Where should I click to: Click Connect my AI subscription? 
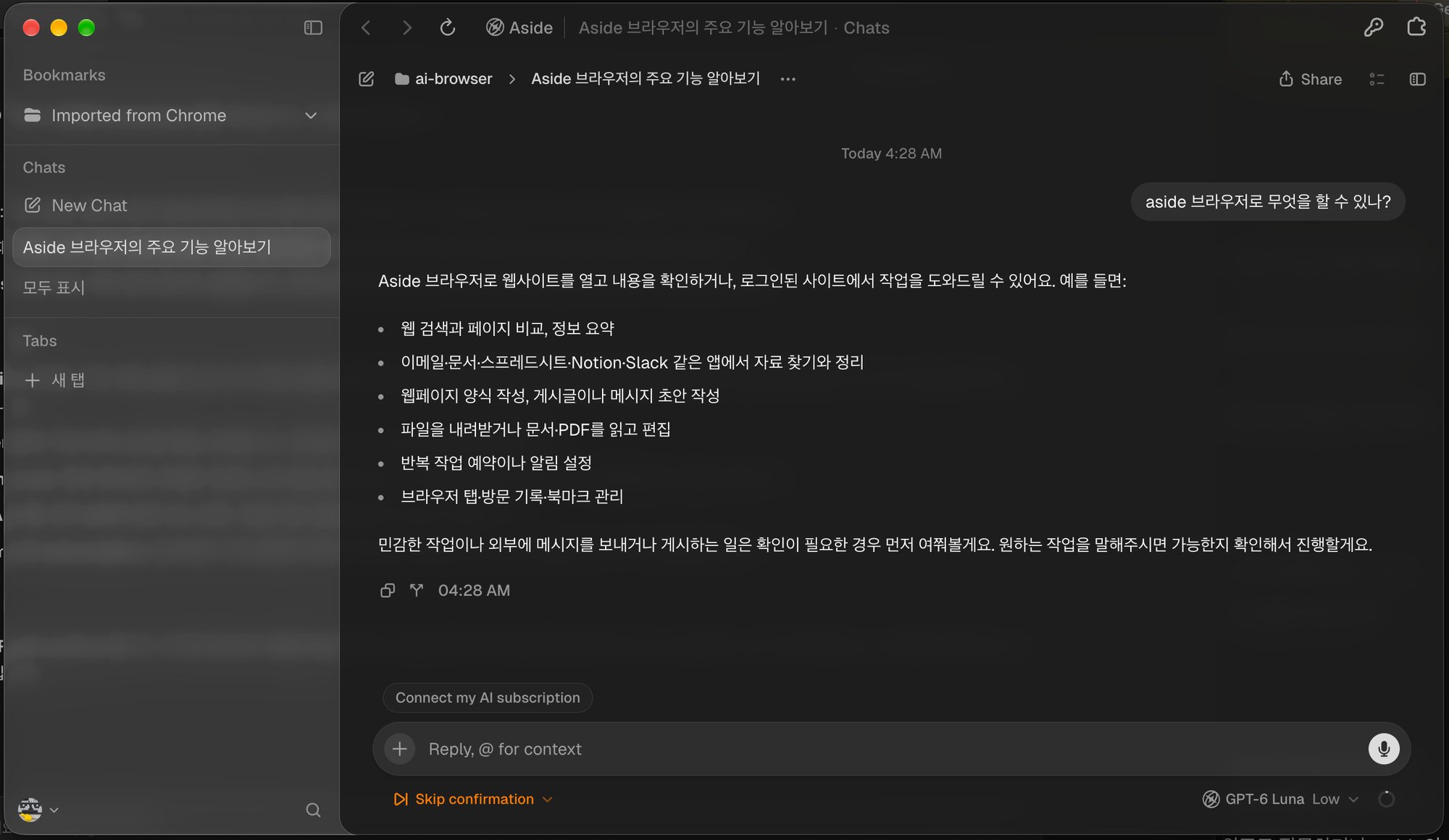pos(488,697)
